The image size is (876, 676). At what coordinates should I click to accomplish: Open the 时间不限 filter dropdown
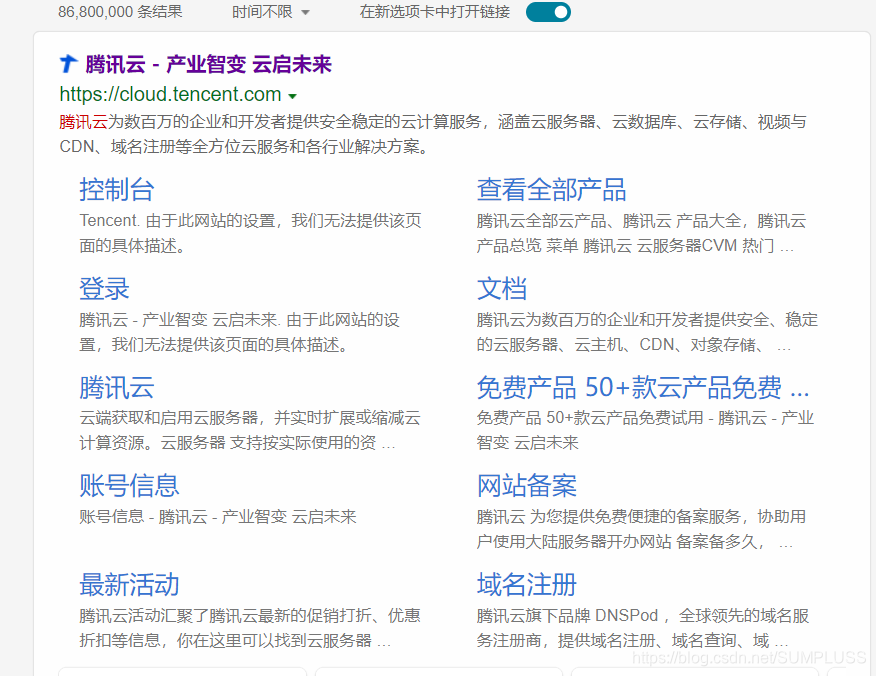(x=268, y=14)
